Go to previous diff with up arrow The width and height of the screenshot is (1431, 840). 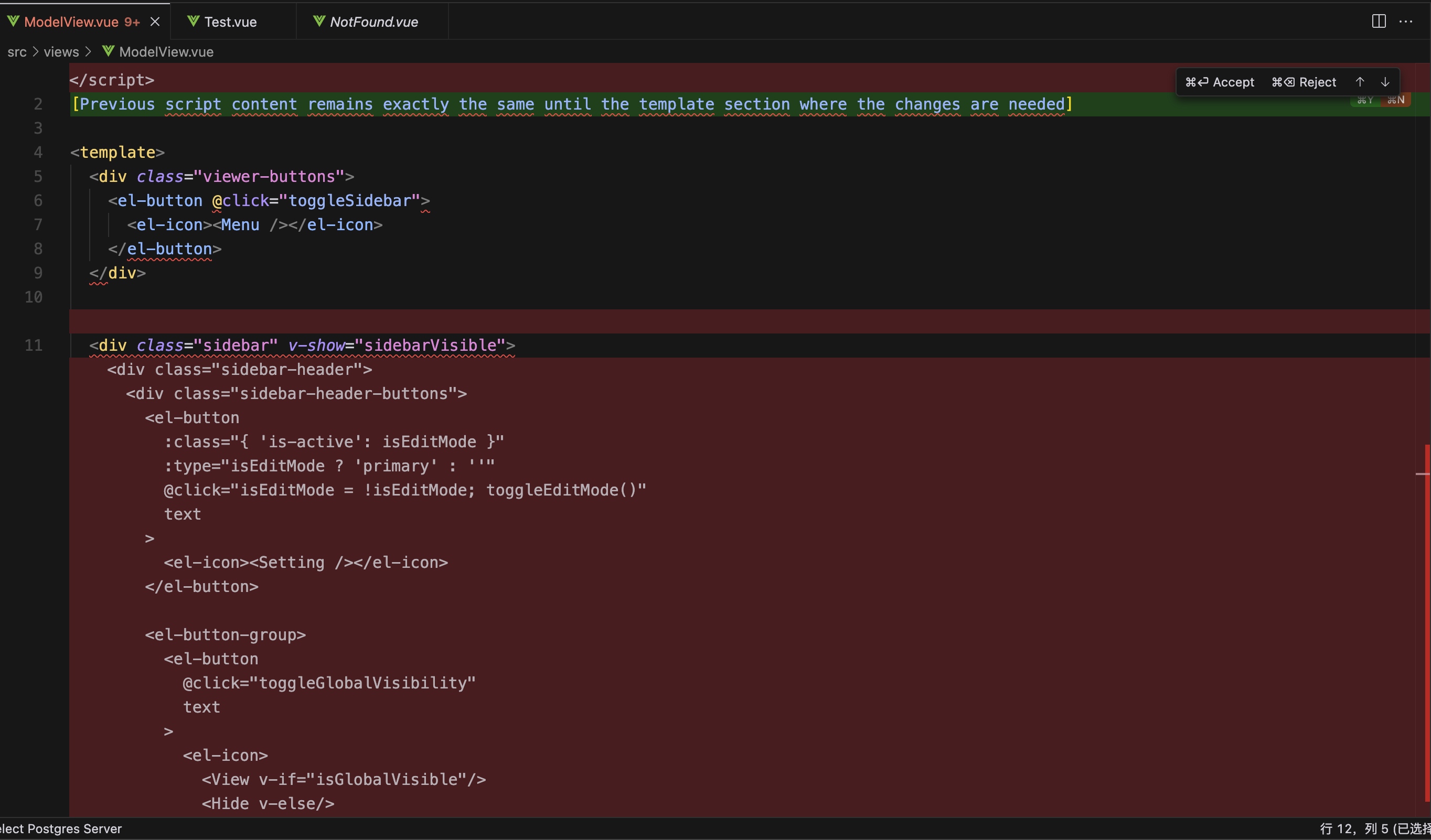[x=1360, y=82]
